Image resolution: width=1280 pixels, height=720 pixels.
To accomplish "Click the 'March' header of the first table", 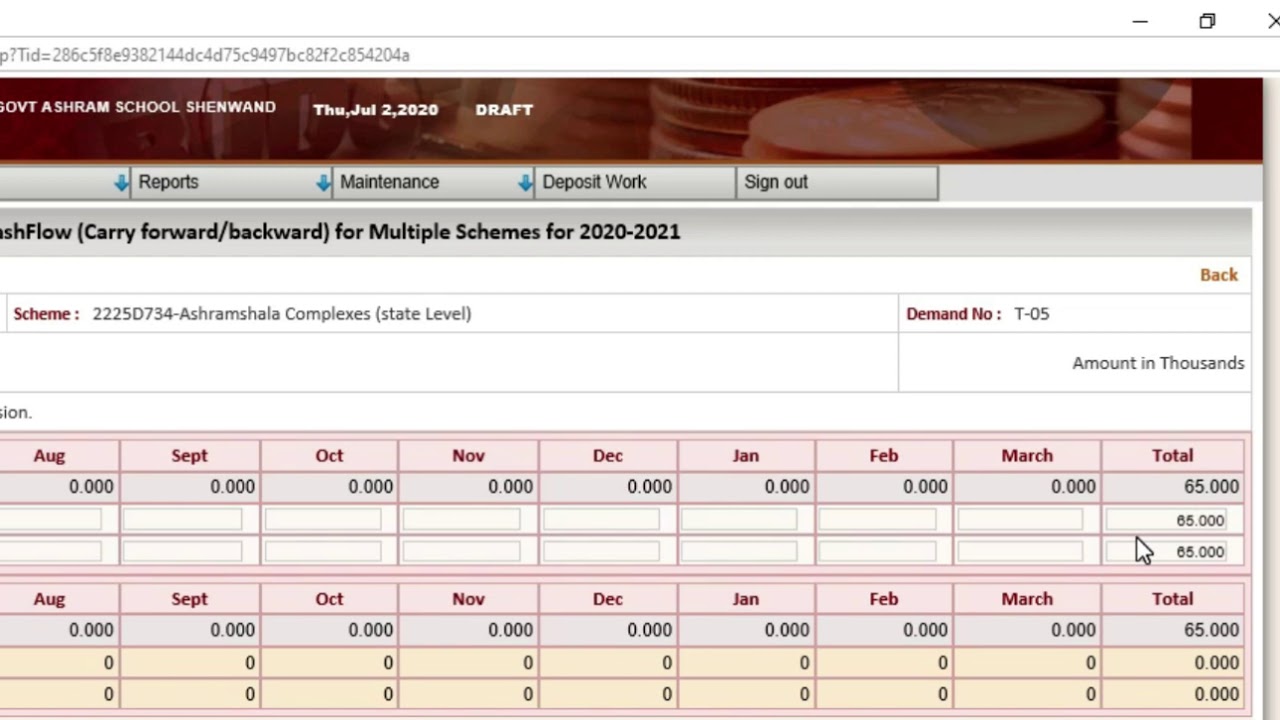I will (1027, 456).
